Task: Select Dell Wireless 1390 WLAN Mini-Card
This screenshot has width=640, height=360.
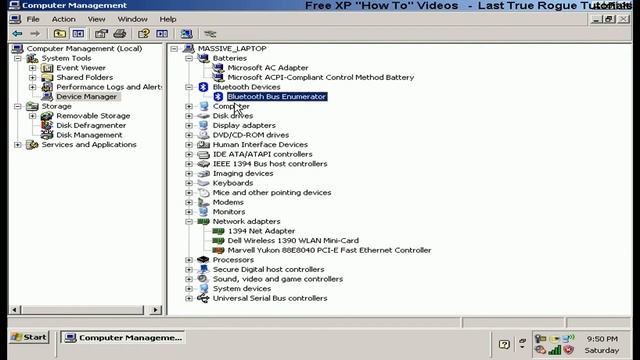Action: coord(293,241)
